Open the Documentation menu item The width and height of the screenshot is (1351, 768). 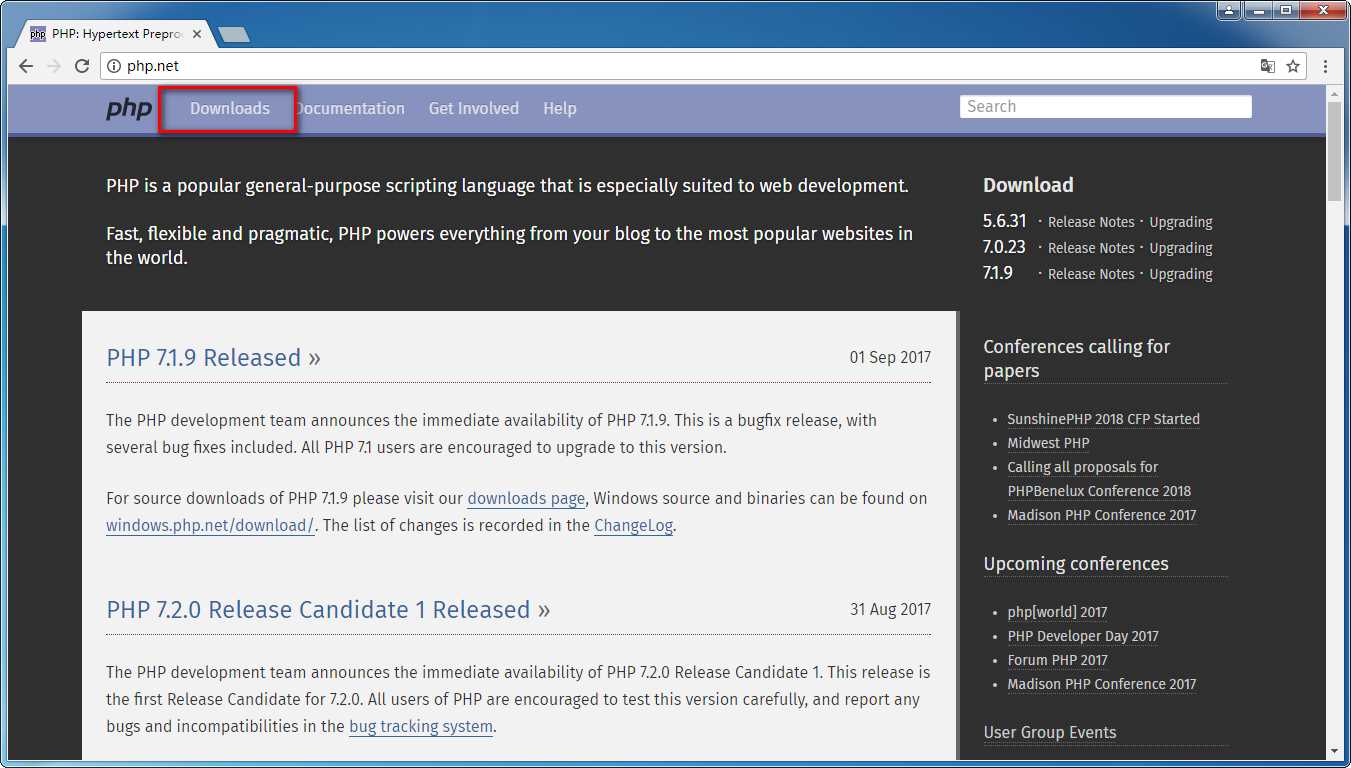(x=349, y=108)
